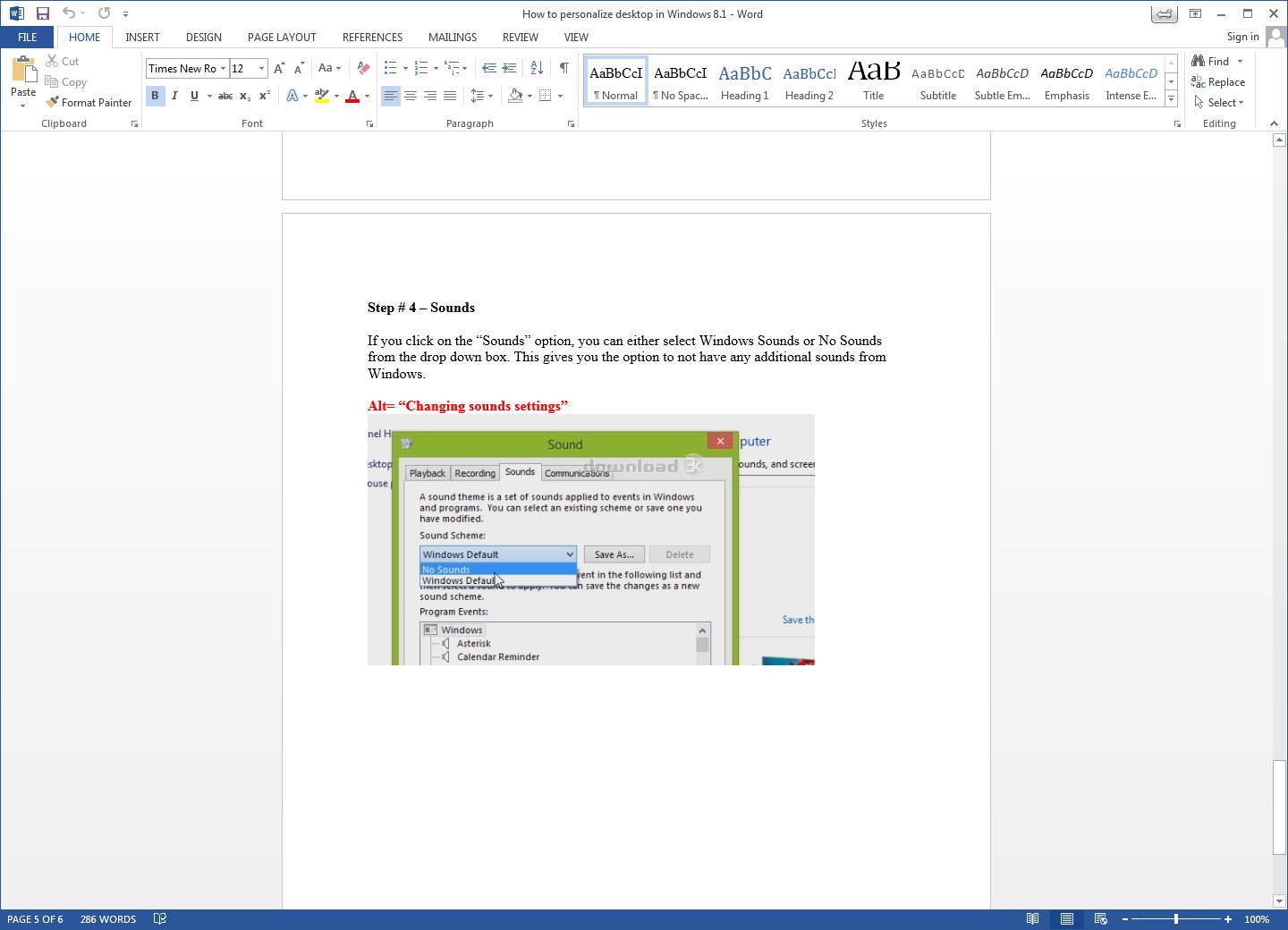This screenshot has height=930, width=1288.
Task: Click the proofing errors status icon
Action: pyautogui.click(x=160, y=919)
